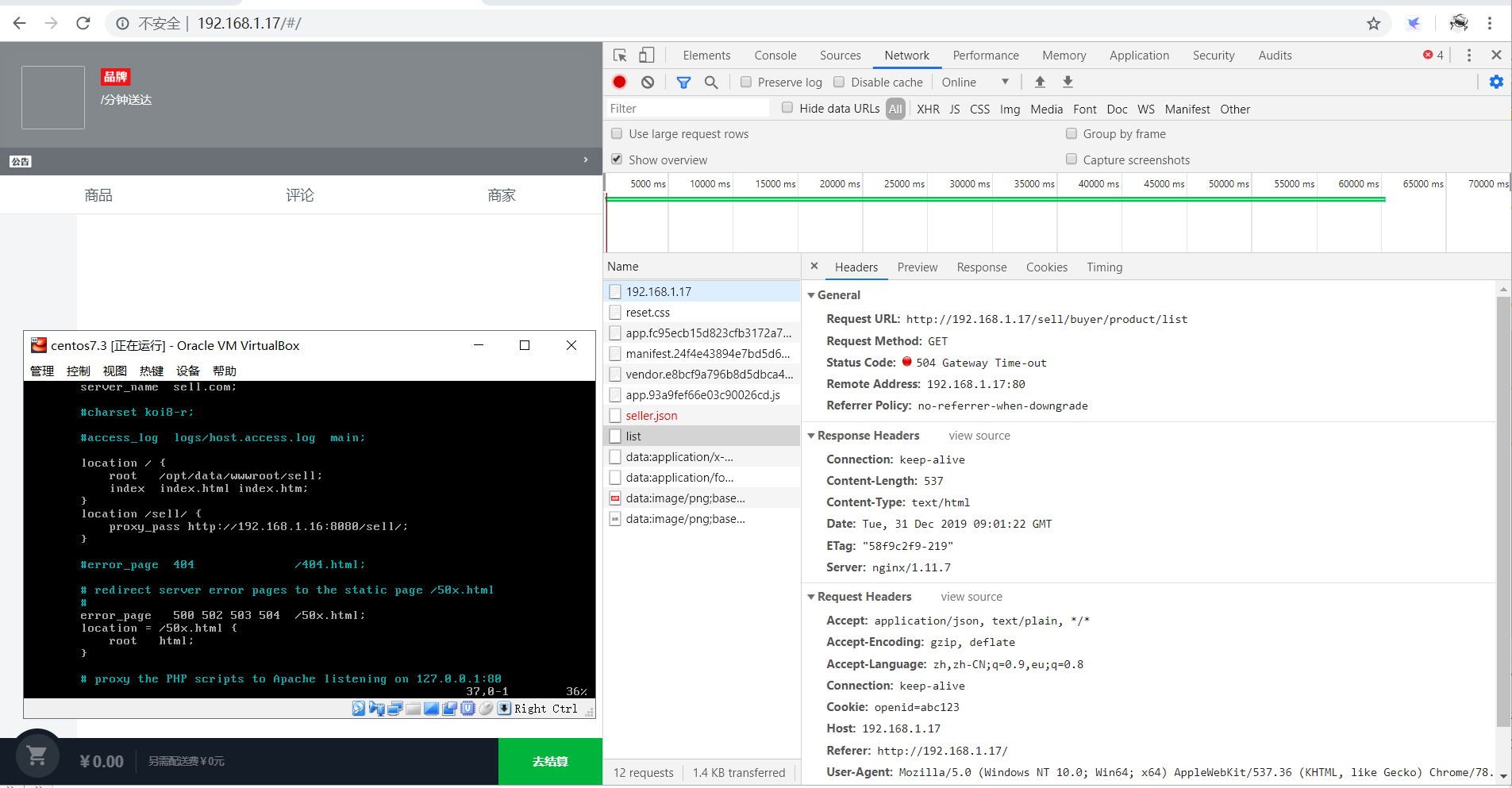Filter requests by XHR type

pyautogui.click(x=928, y=109)
